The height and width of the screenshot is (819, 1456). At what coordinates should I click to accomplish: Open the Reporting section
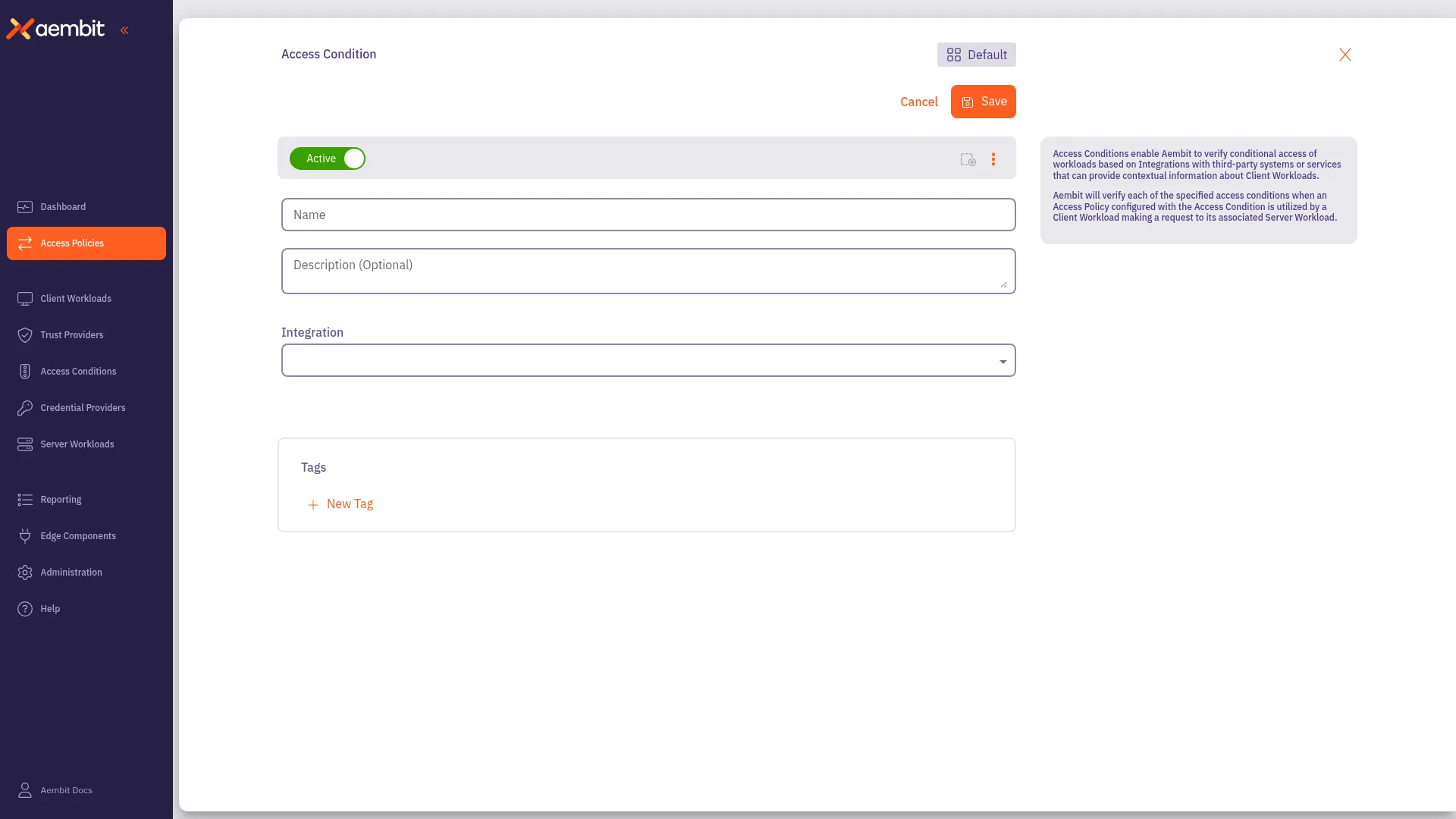tap(61, 500)
